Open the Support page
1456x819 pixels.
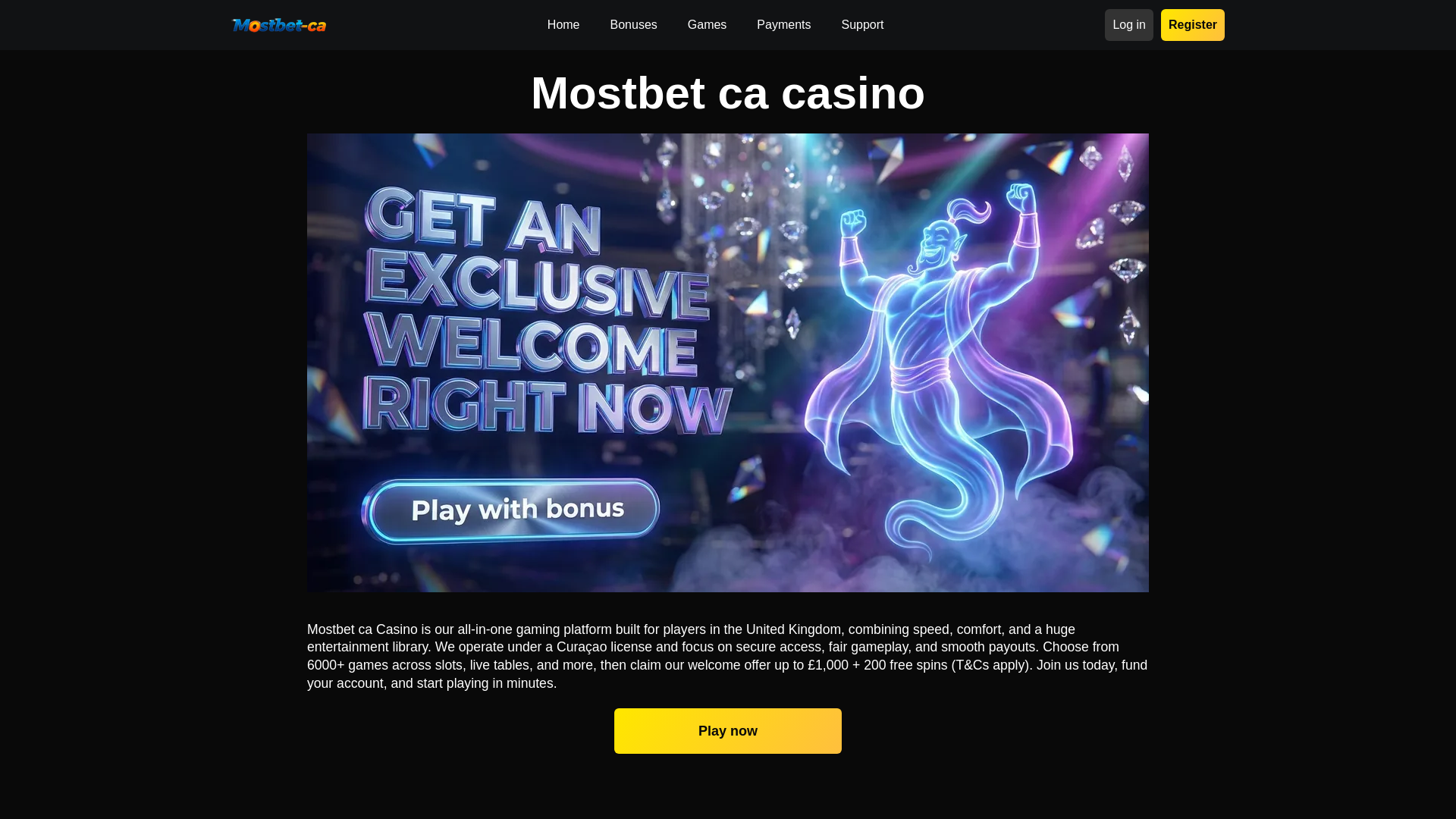click(862, 25)
